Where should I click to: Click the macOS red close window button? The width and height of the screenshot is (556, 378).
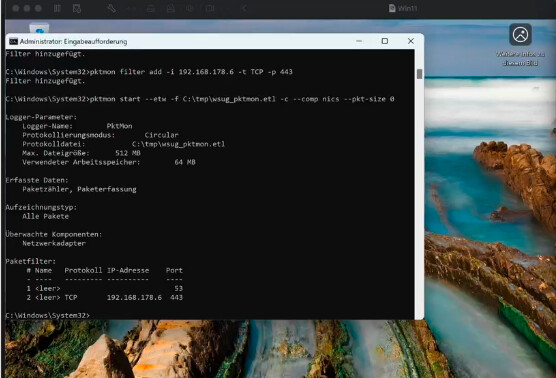pos(16,8)
